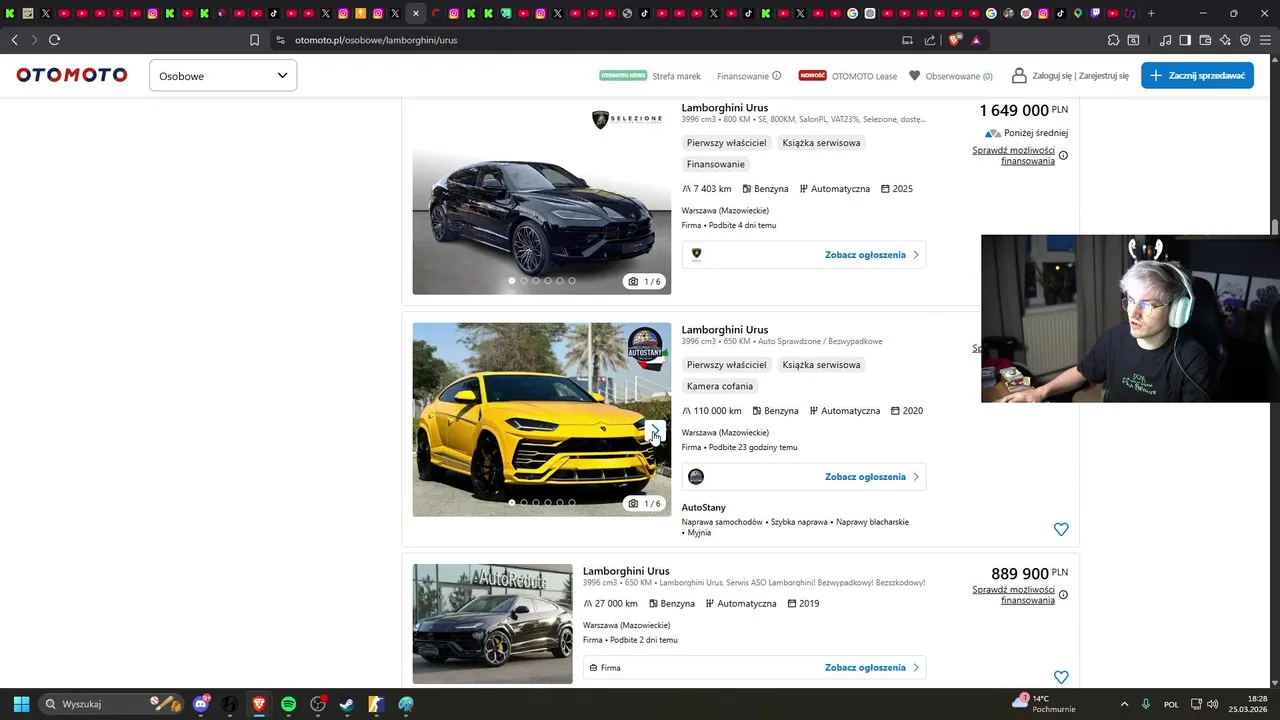
Task: Open AutoReduta black Urus photo
Action: [492, 624]
